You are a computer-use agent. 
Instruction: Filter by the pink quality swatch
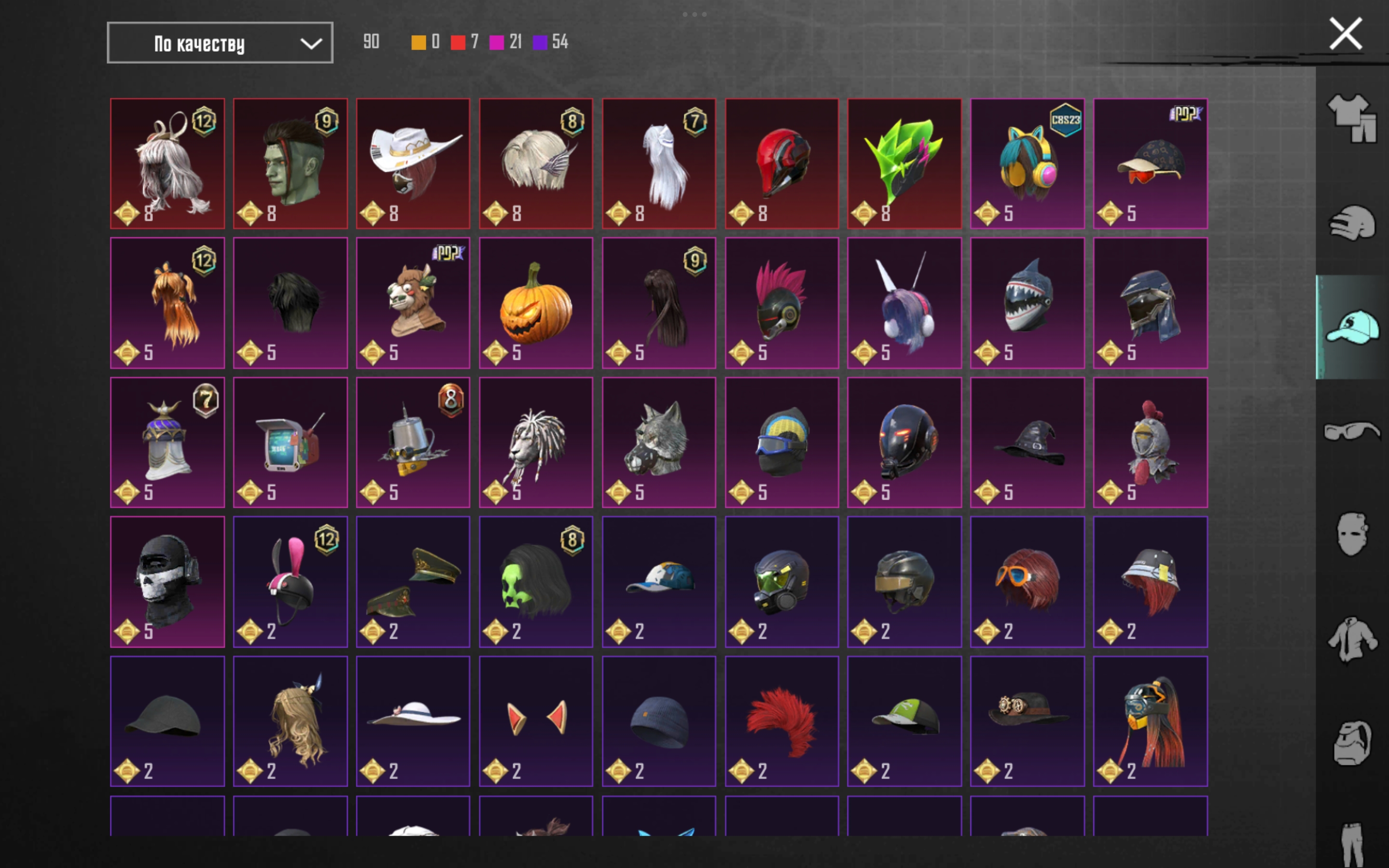point(496,42)
